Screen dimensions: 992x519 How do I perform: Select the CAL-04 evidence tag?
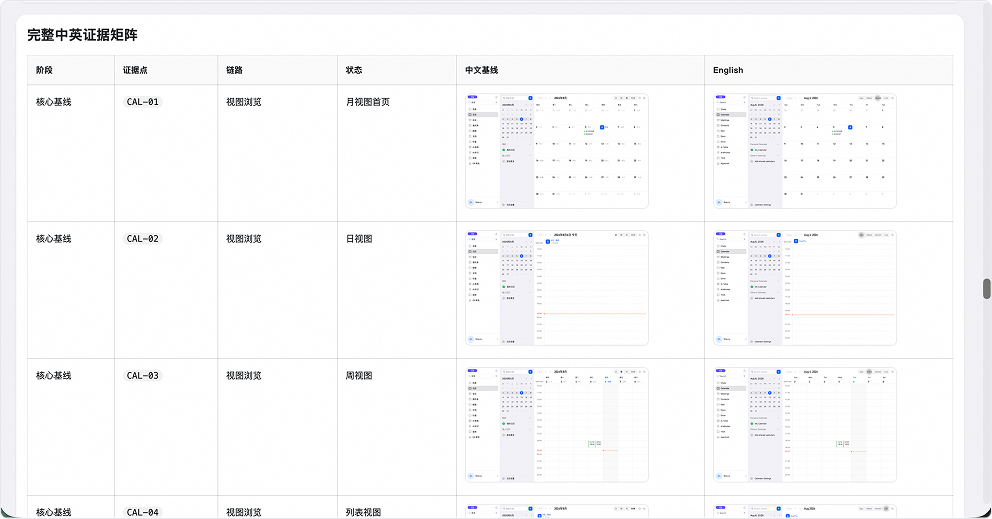142,512
